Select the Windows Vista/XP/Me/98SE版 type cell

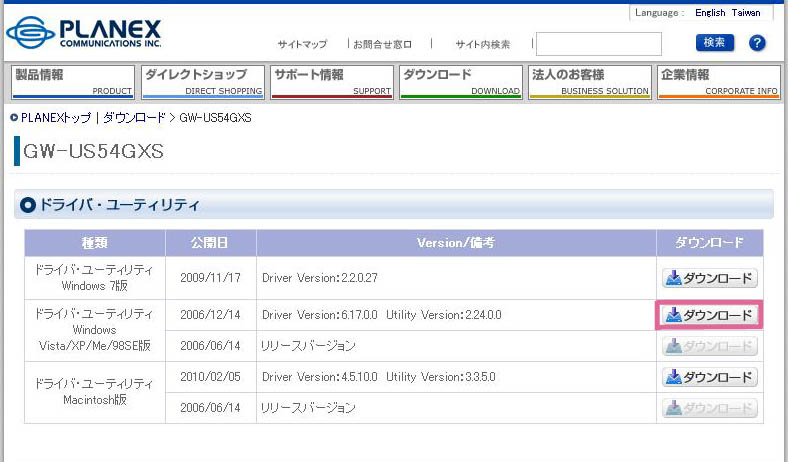tap(94, 330)
